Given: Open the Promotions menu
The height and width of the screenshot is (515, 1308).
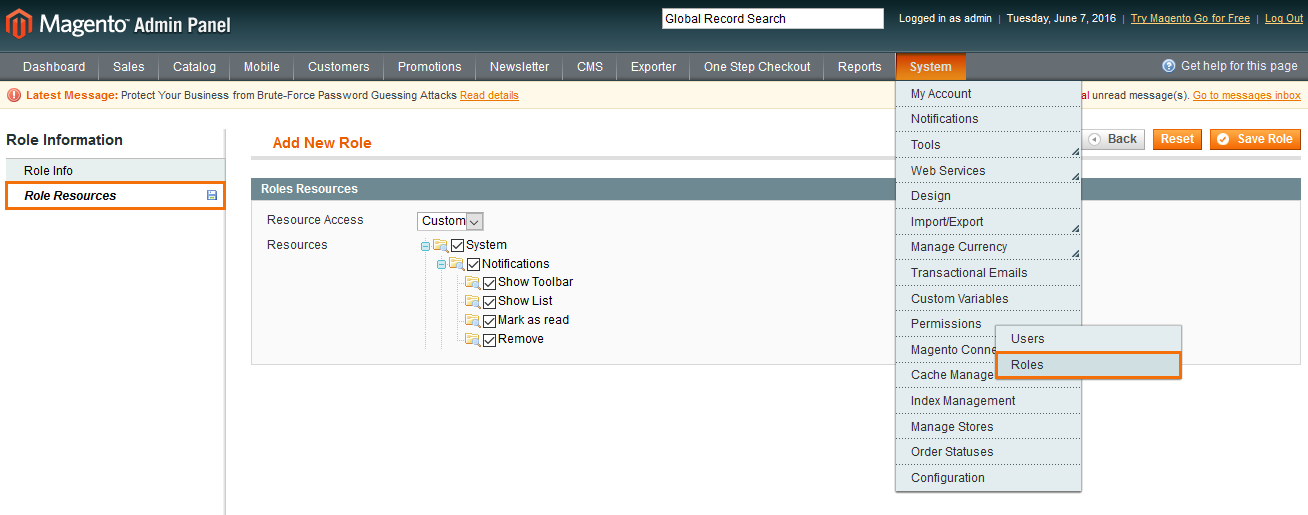Looking at the screenshot, I should tap(430, 67).
